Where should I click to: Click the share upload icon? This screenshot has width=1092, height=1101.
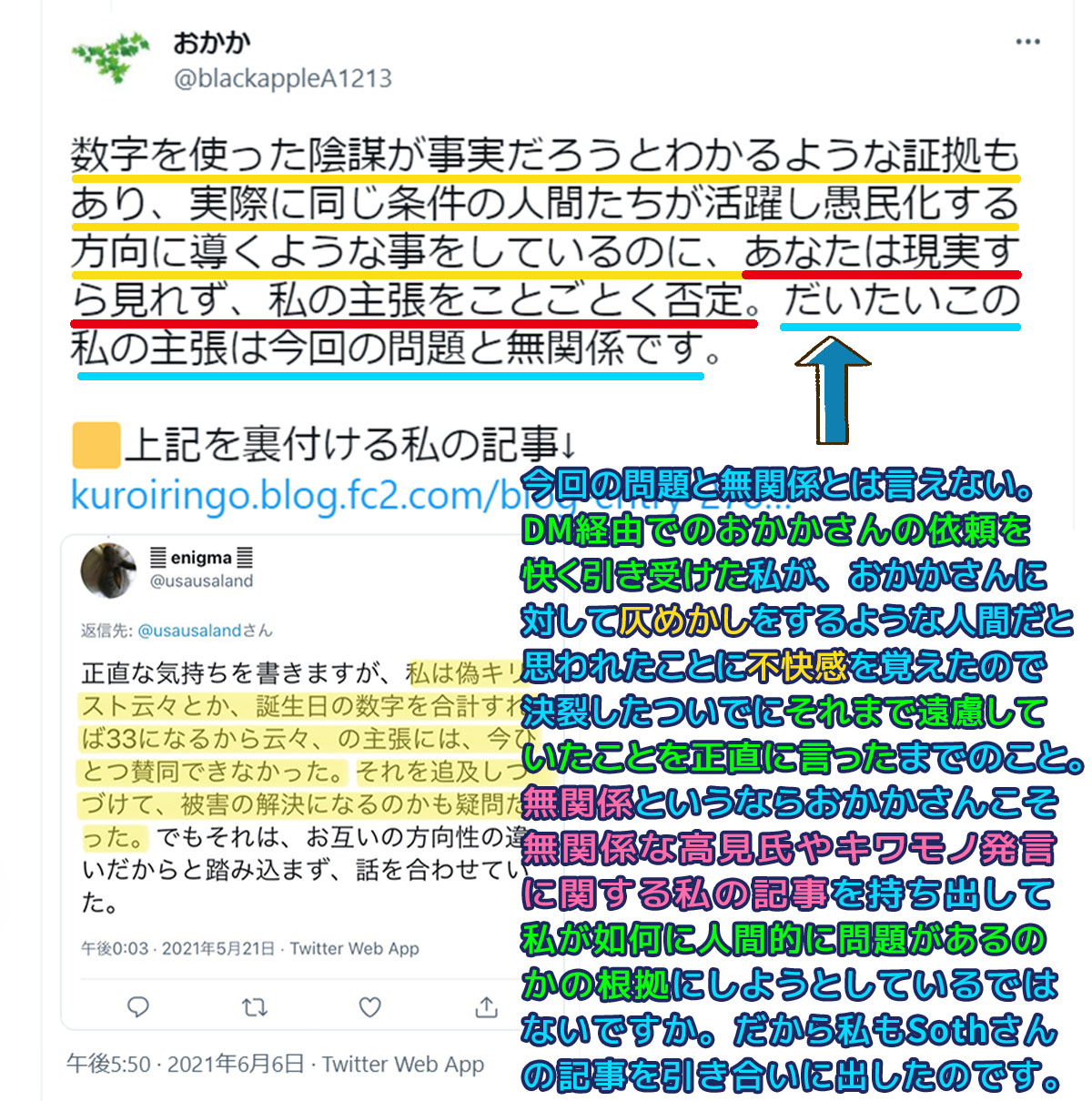[486, 1006]
